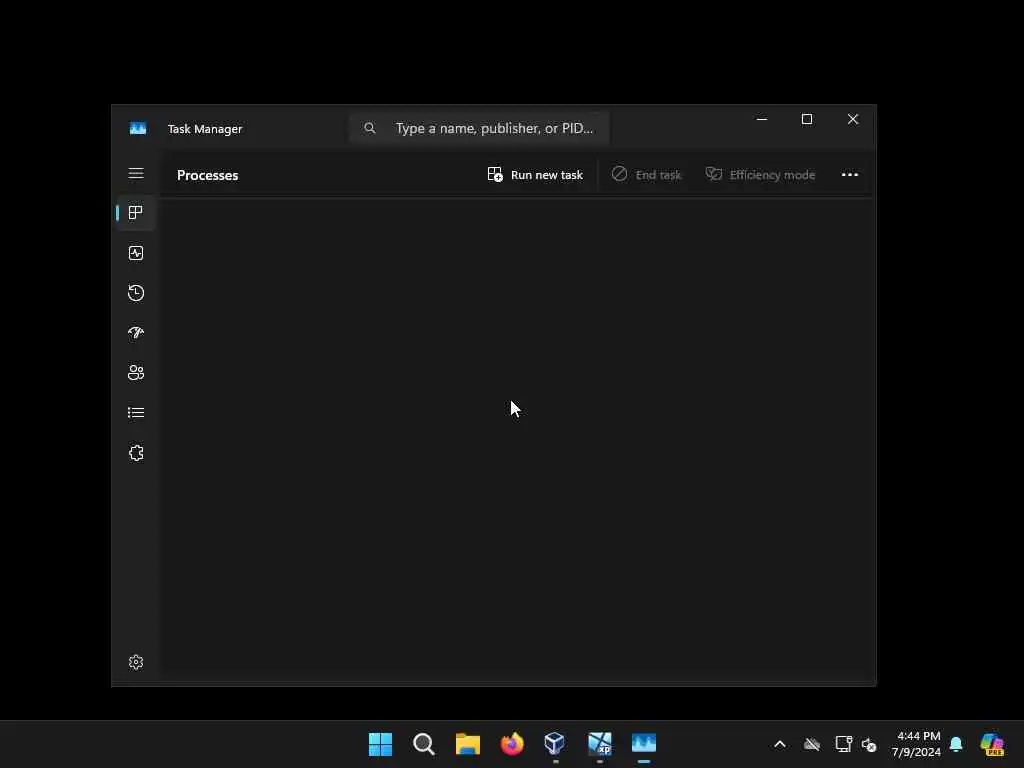Image resolution: width=1024 pixels, height=768 pixels.
Task: Open the Startup apps page icon
Action: click(136, 333)
